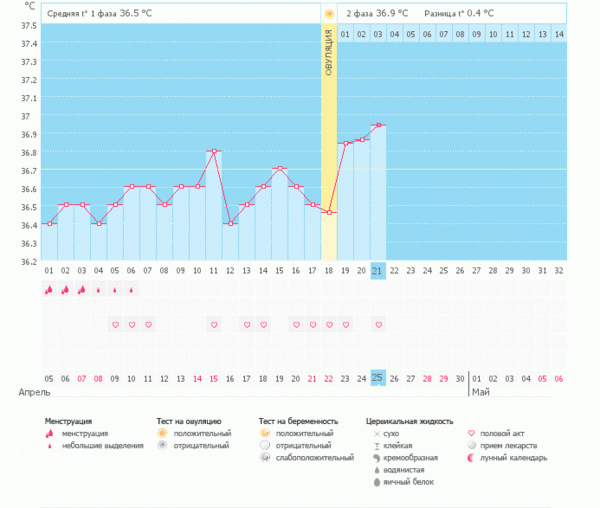
Task: Click the positive pregnancy test legend icon
Action: tap(264, 433)
